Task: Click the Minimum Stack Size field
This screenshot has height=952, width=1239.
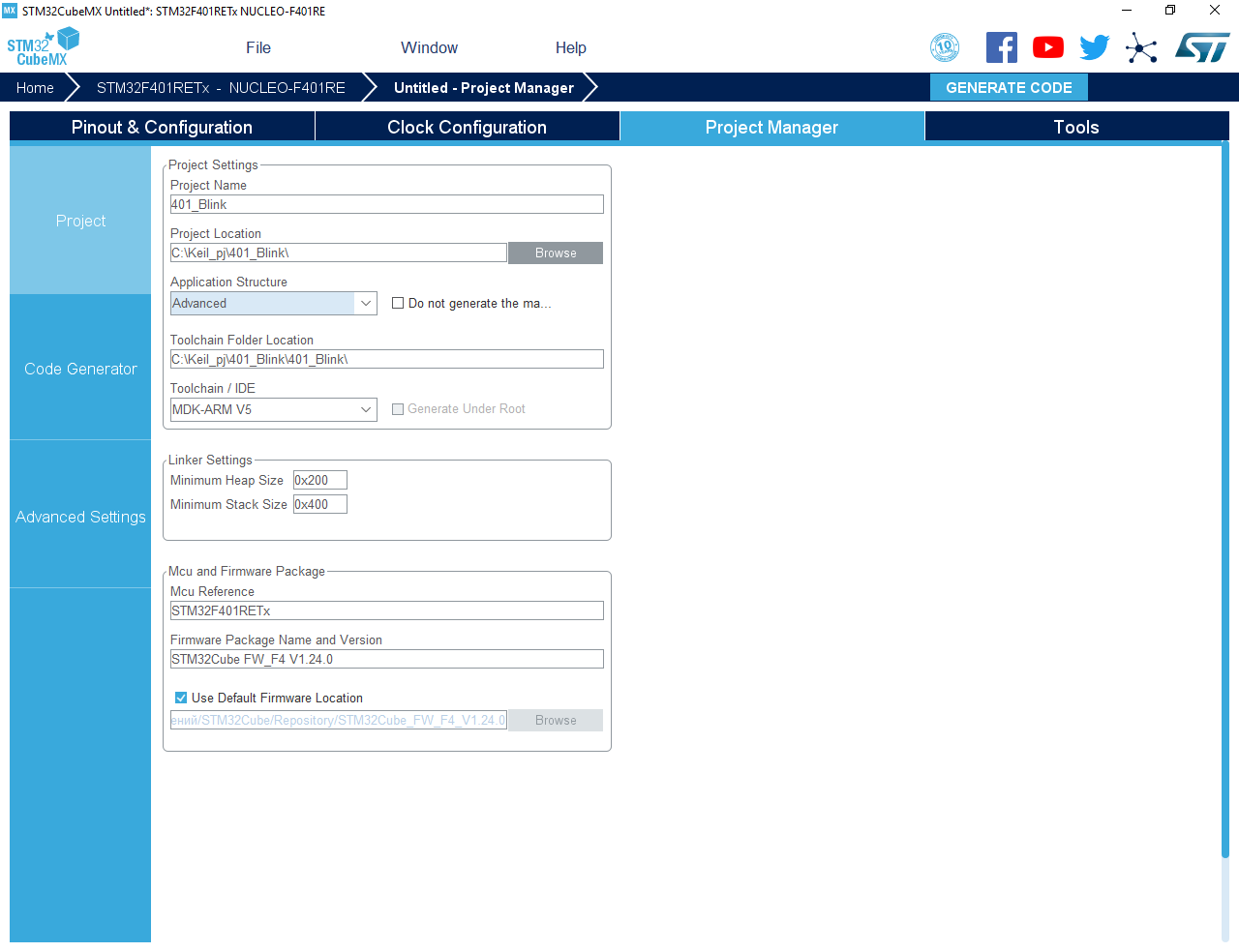Action: 320,504
